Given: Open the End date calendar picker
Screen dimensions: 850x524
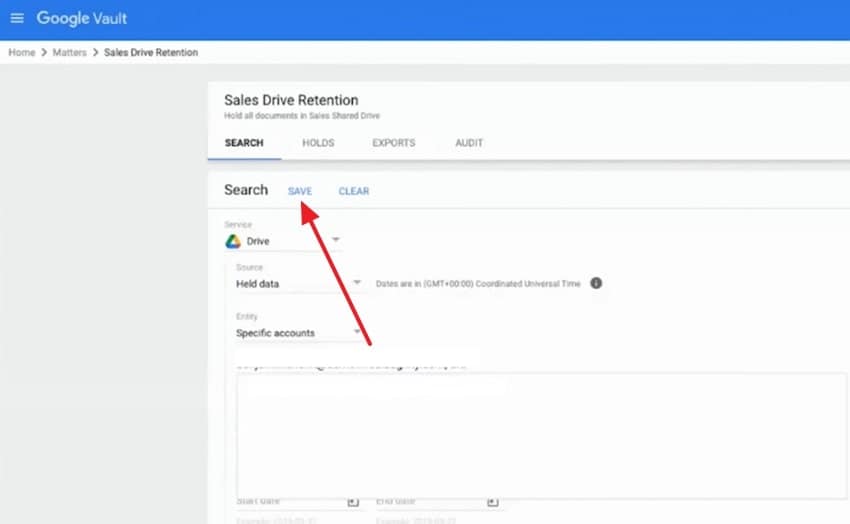Looking at the screenshot, I should tap(492, 501).
